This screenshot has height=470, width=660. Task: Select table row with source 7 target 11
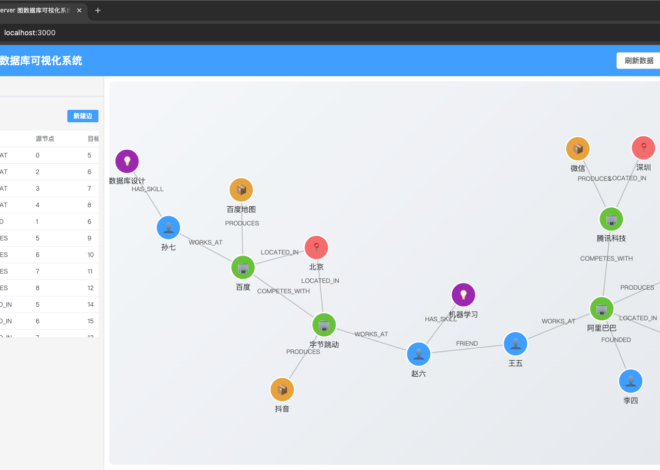coord(49,271)
